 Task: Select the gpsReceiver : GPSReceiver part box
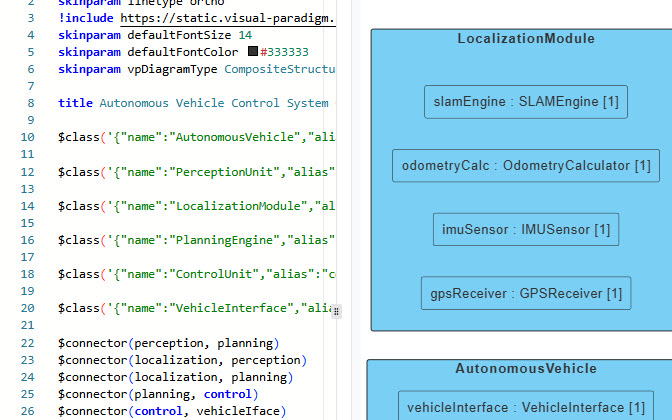[x=526, y=294]
